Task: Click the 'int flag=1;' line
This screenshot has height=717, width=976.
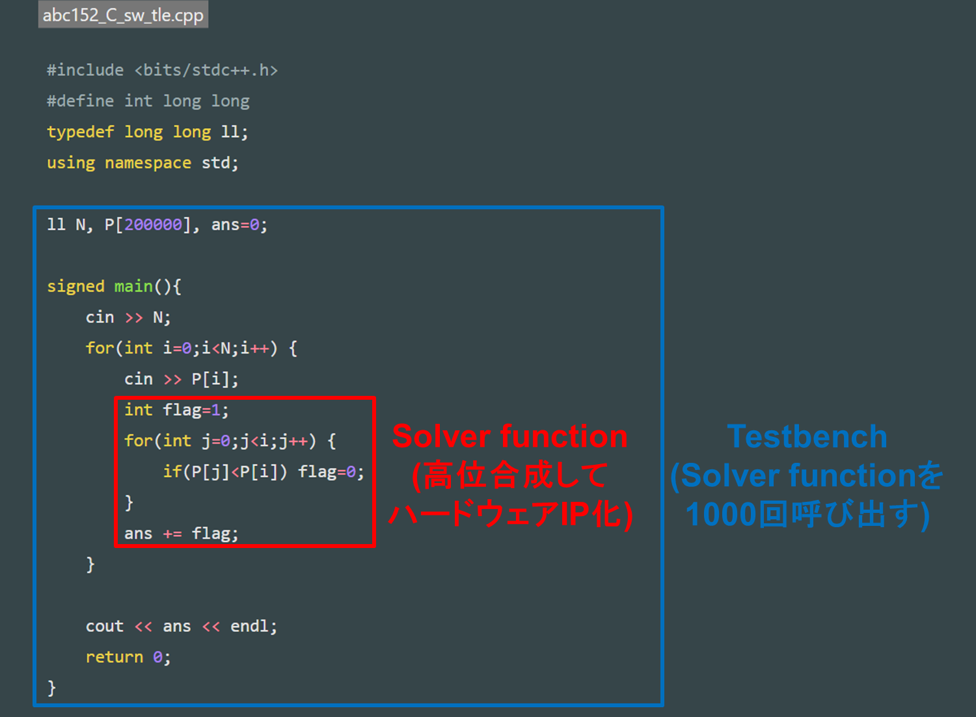Action: click(177, 410)
